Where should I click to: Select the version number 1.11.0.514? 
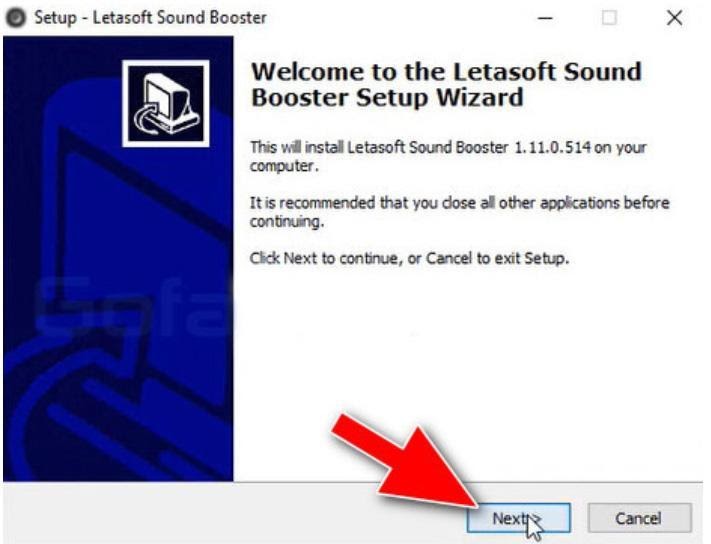[552, 147]
